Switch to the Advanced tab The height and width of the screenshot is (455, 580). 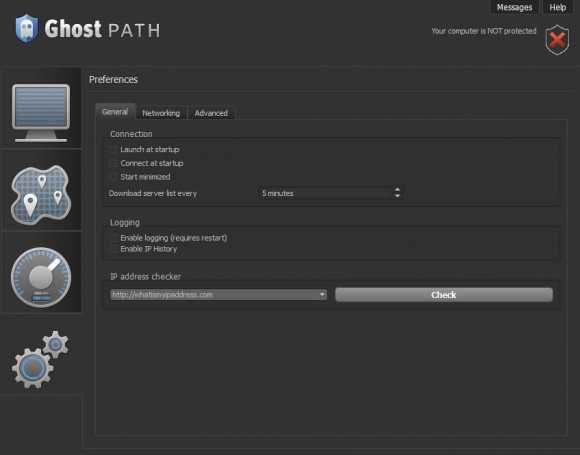coord(211,113)
